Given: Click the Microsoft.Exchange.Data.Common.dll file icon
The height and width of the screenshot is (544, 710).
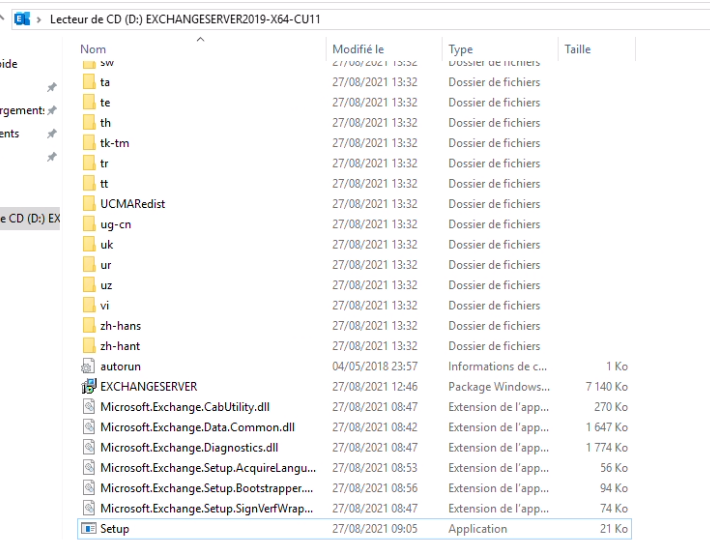Looking at the screenshot, I should pos(89,427).
